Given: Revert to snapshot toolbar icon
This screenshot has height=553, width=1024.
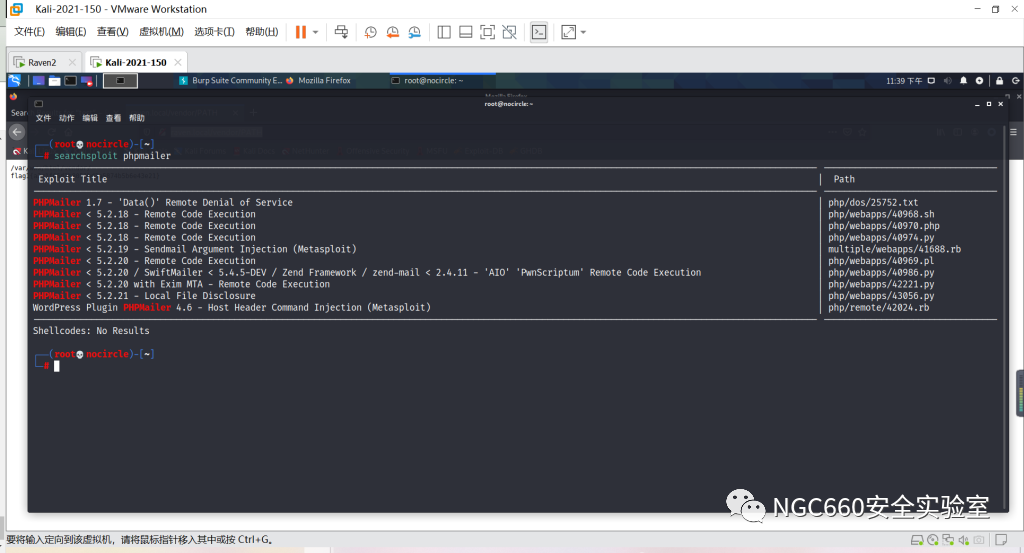Looking at the screenshot, I should (x=392, y=32).
